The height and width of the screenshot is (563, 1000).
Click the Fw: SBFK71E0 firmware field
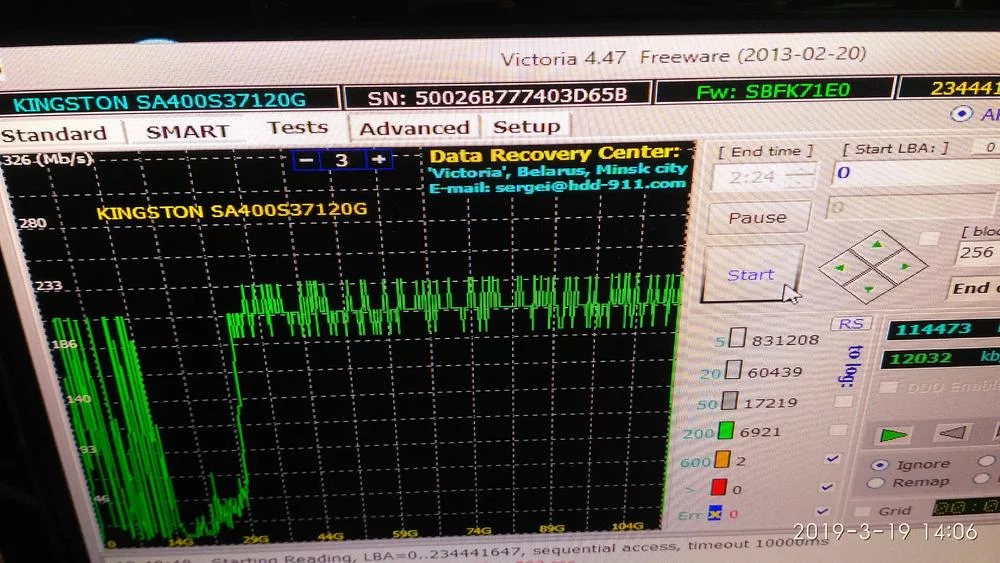(774, 91)
